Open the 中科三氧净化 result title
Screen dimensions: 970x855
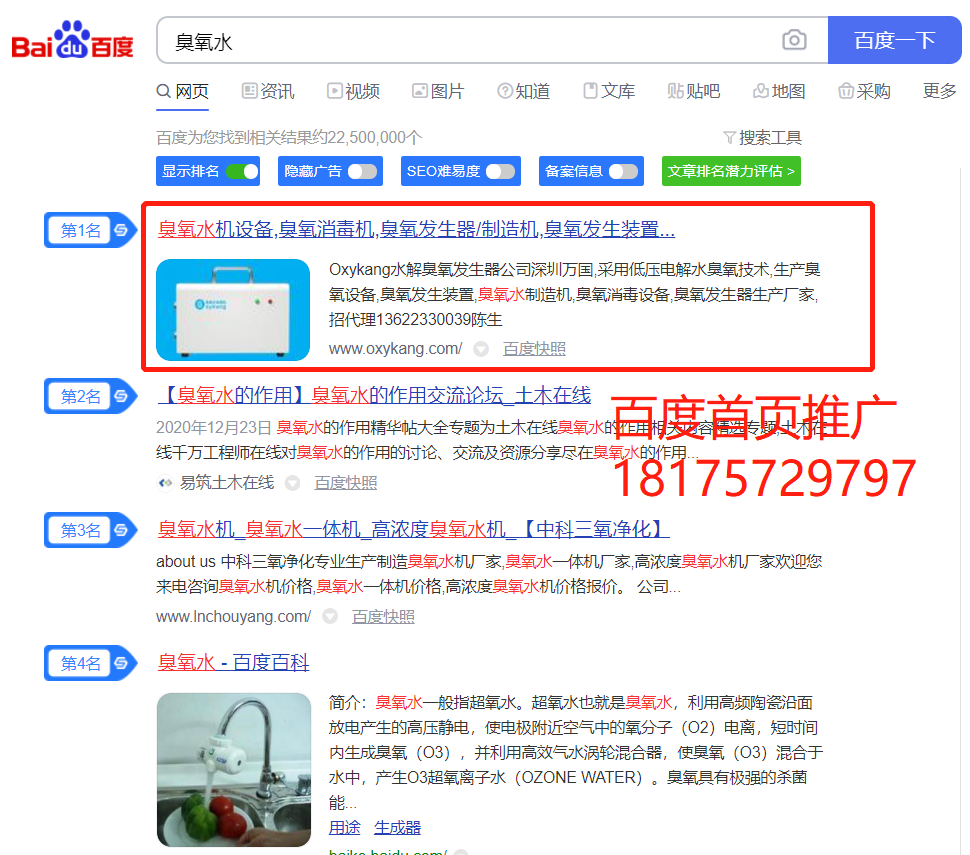413,530
